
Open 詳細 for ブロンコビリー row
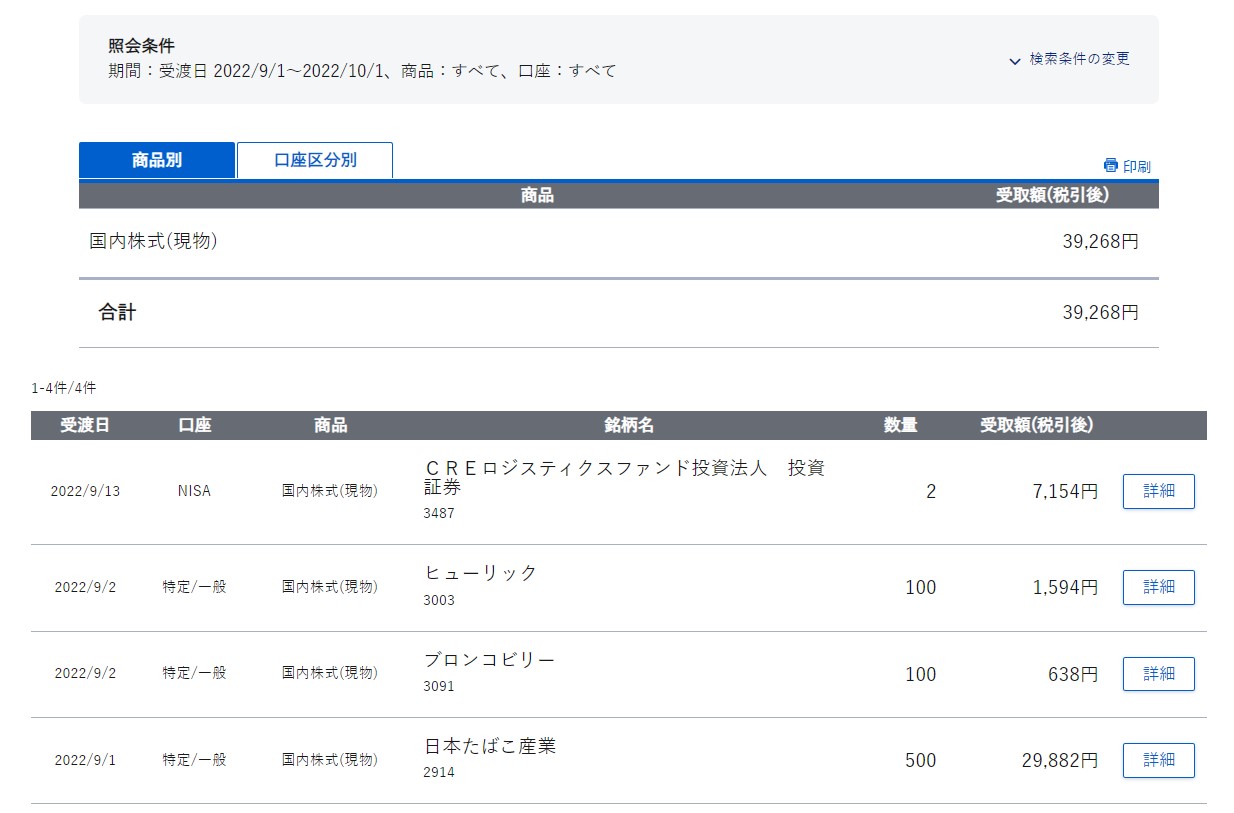pos(1158,674)
